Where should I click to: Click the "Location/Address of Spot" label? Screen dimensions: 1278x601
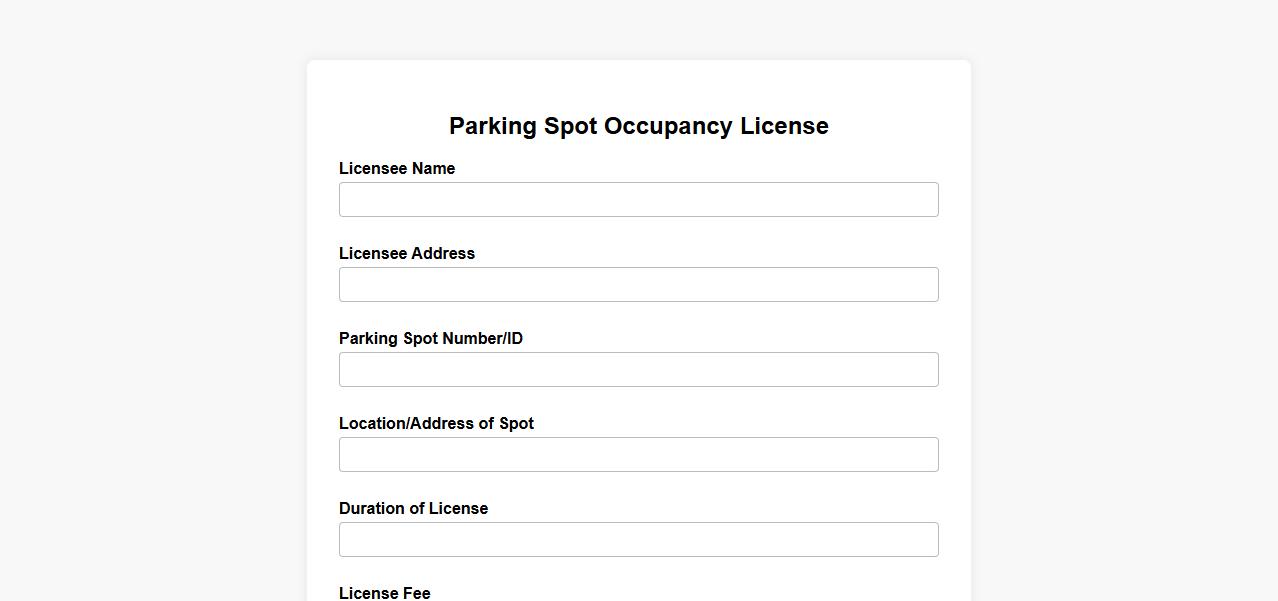(x=436, y=424)
